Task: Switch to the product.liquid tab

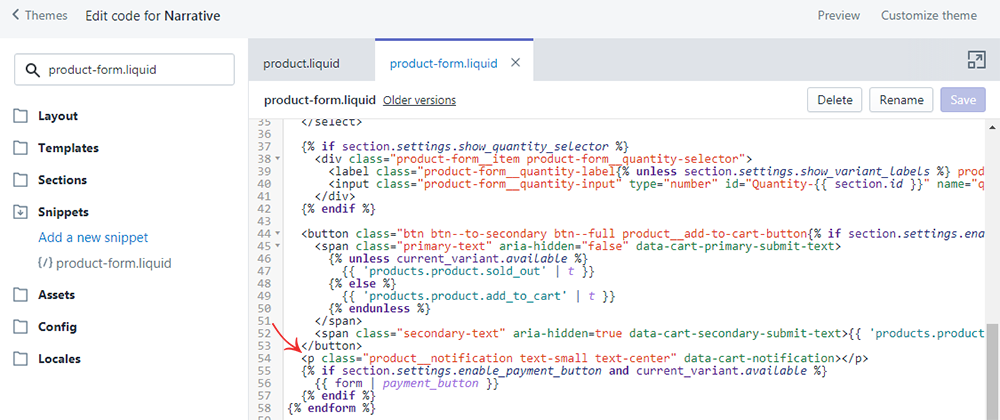Action: pos(301,63)
